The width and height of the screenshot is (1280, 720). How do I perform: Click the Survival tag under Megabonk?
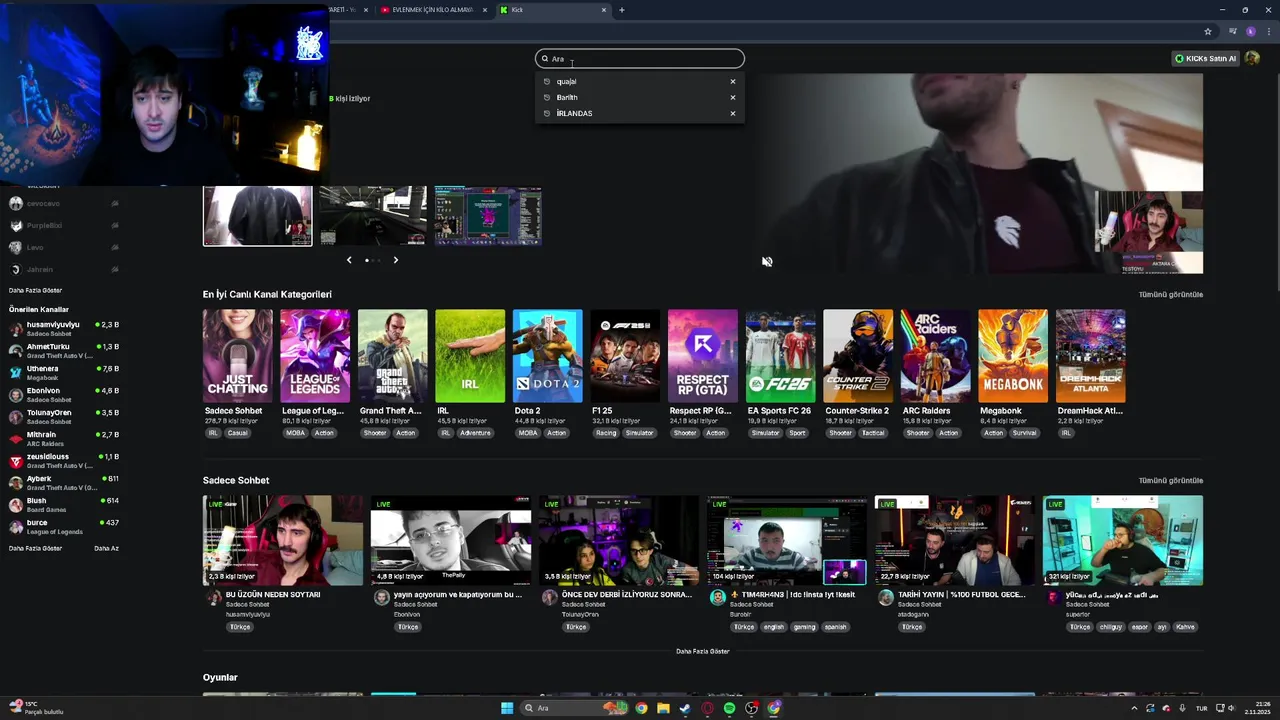[x=1025, y=433]
